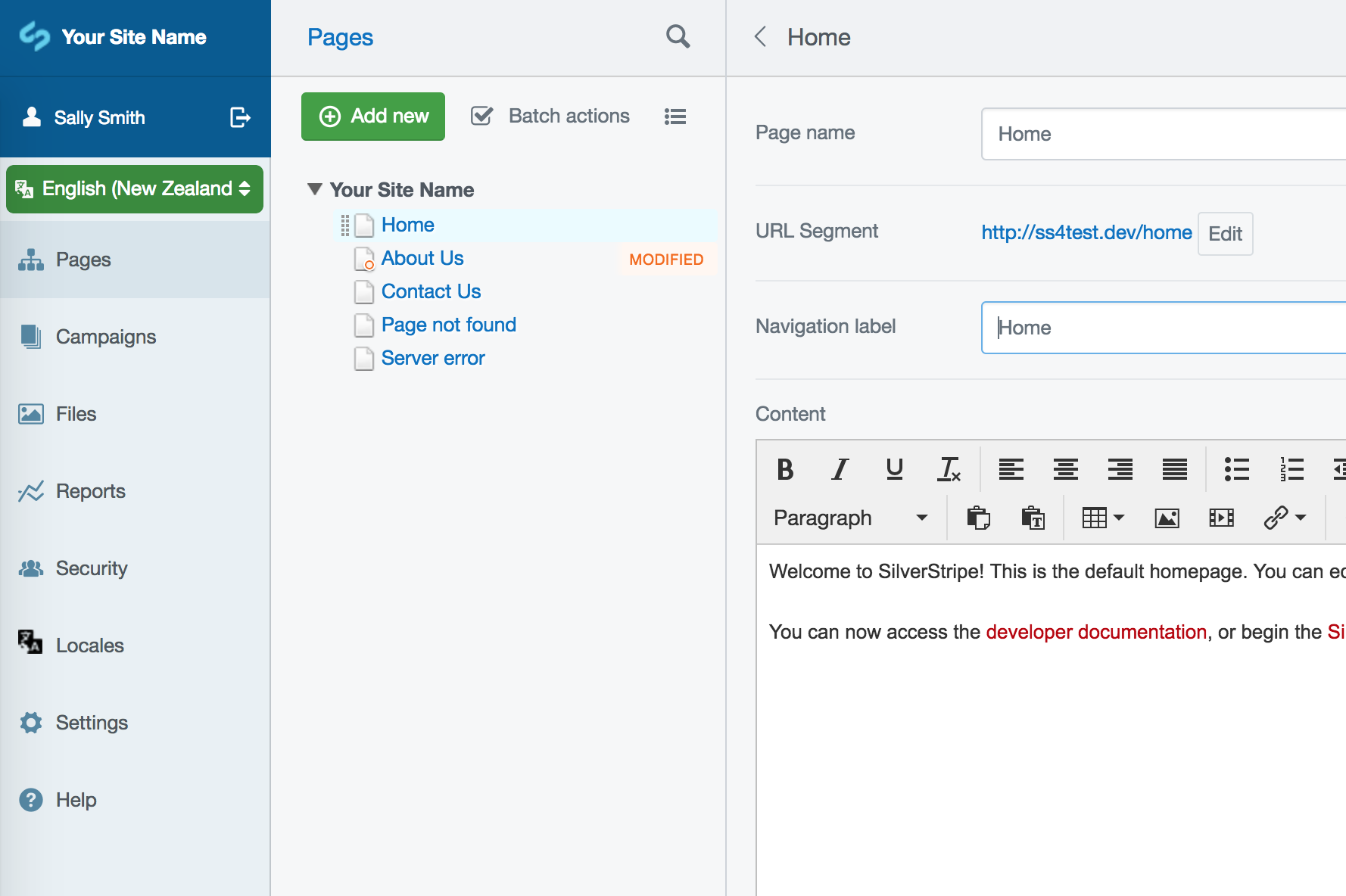The width and height of the screenshot is (1346, 896).
Task: Toggle the bulleted list button
Action: coord(1236,469)
